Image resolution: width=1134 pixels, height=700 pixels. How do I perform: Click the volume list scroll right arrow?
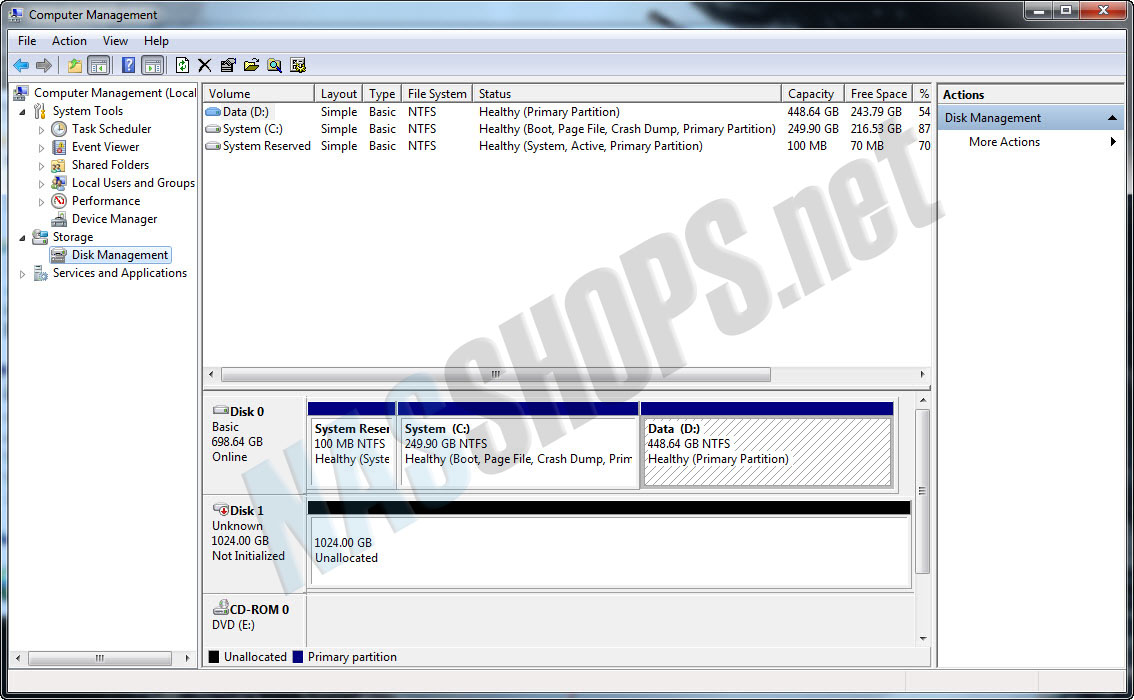(922, 375)
